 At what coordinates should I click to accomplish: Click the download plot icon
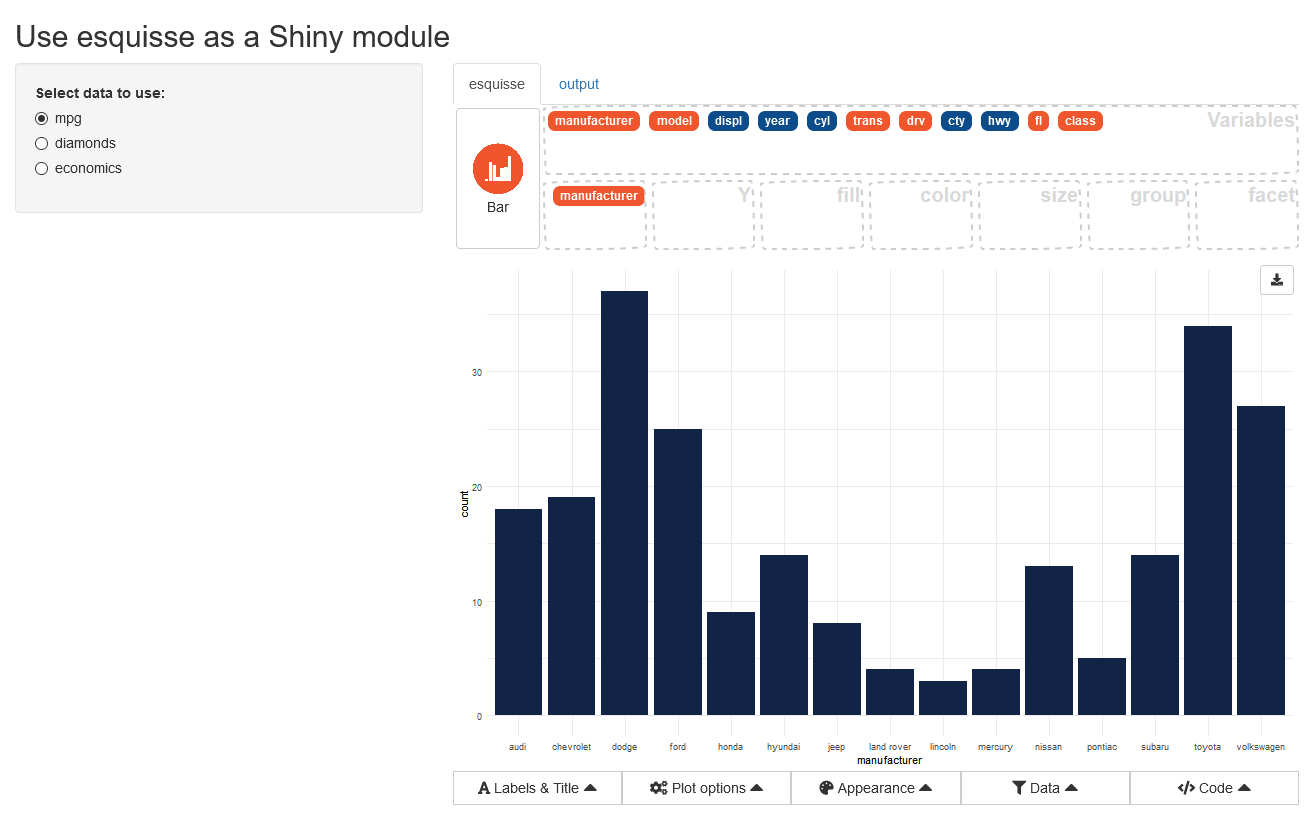coord(1276,280)
